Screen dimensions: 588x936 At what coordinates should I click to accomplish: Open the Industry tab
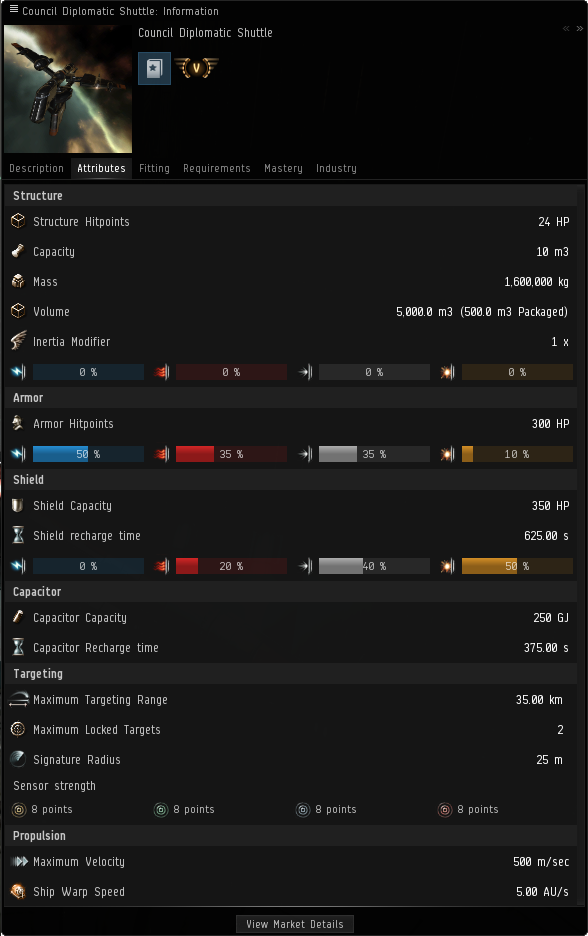336,168
